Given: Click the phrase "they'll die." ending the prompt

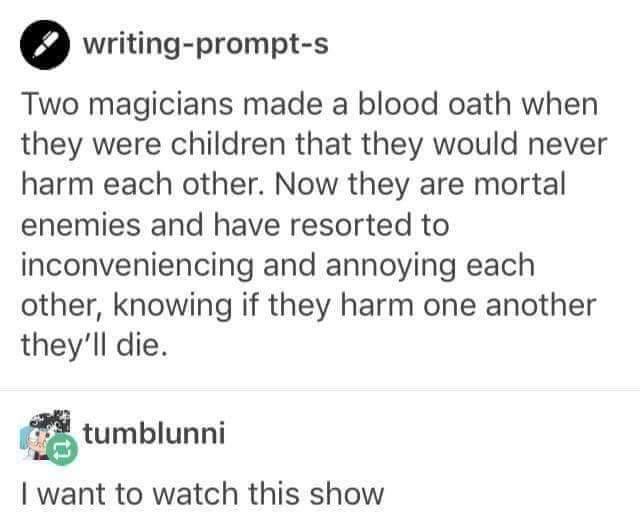Looking at the screenshot, I should 94,345.
